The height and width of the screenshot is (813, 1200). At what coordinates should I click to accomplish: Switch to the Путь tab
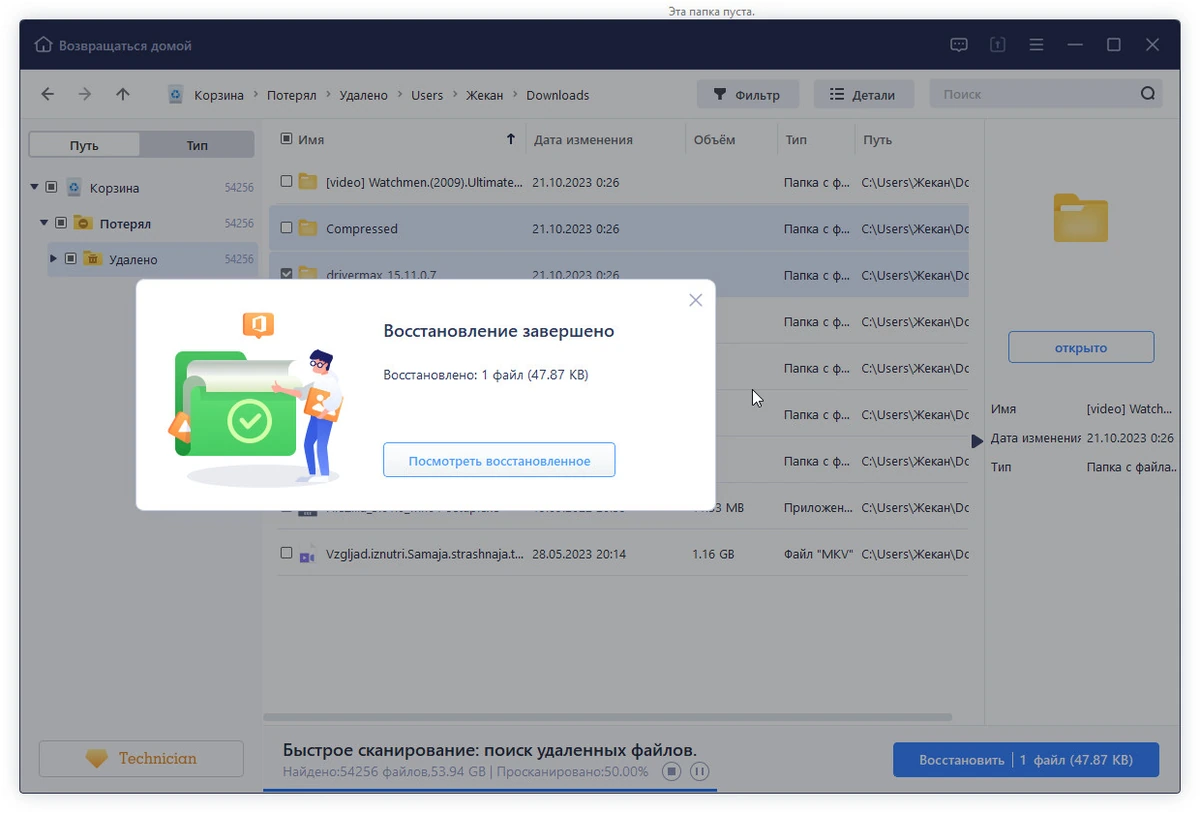point(84,145)
